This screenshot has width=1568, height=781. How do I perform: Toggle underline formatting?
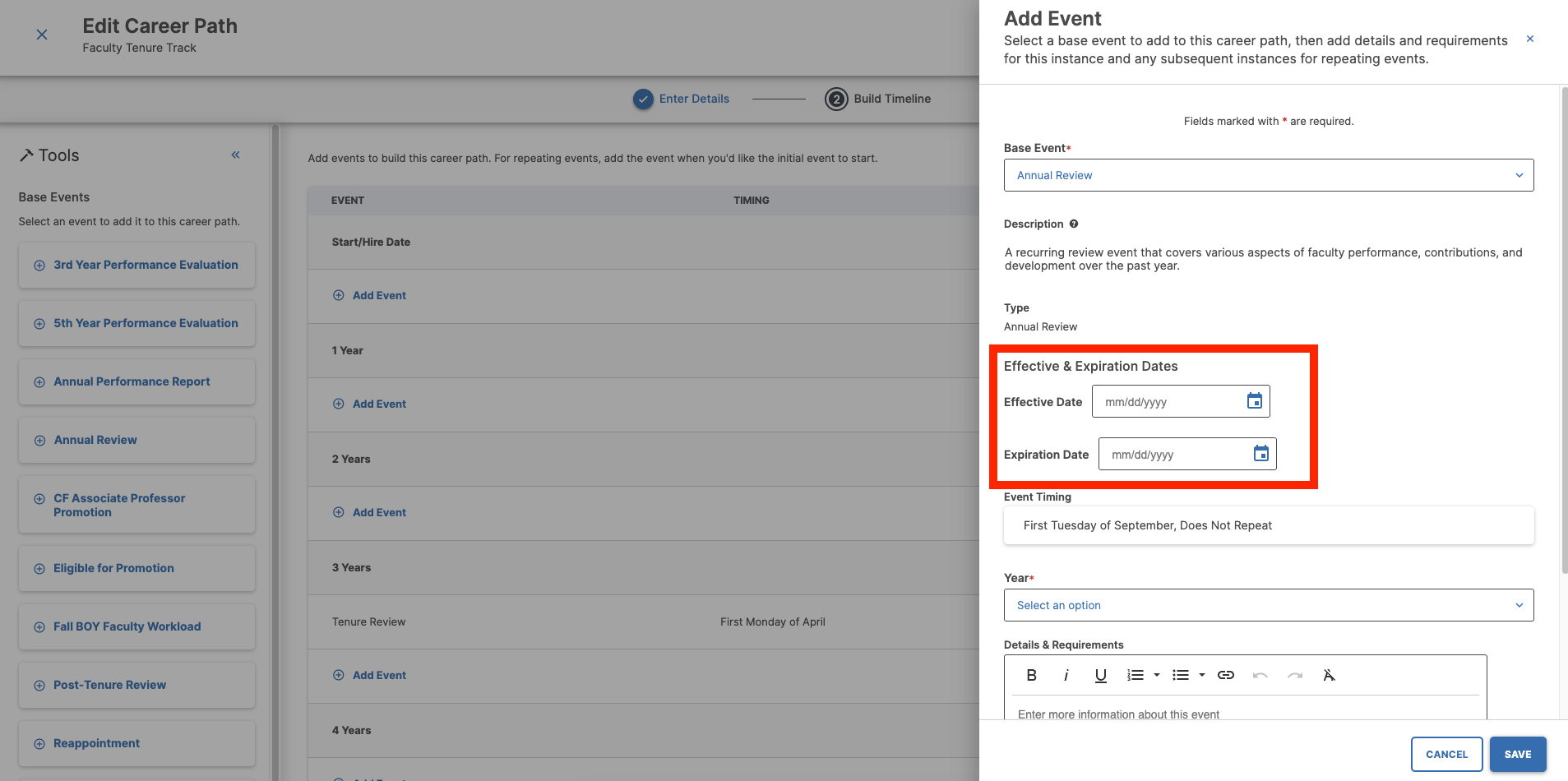tap(1101, 675)
